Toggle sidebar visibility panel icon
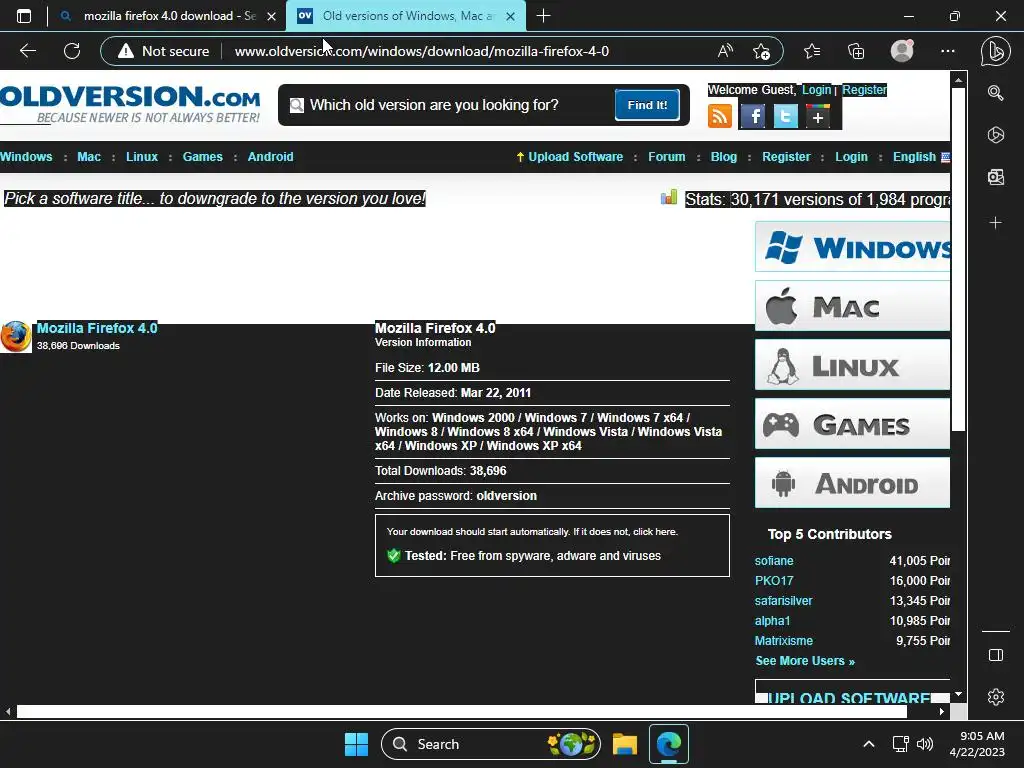 pyautogui.click(x=995, y=655)
